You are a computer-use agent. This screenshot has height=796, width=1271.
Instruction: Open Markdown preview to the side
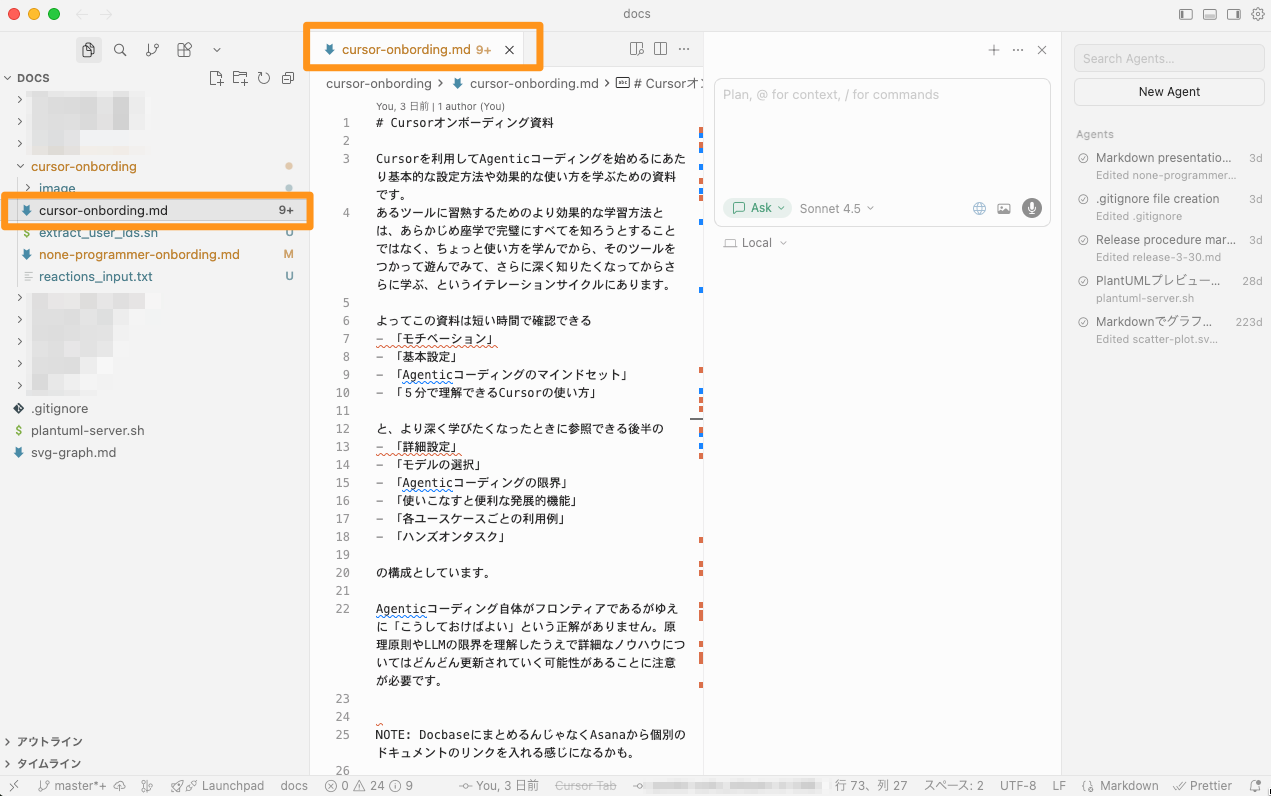pos(636,49)
